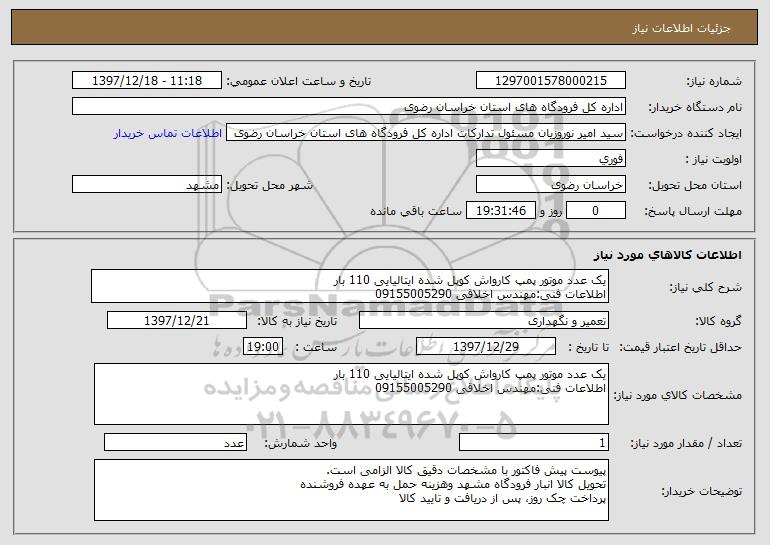This screenshot has width=770, height=545.
Task: Select the priority field showing فوري
Action: pyautogui.click(x=550, y=159)
